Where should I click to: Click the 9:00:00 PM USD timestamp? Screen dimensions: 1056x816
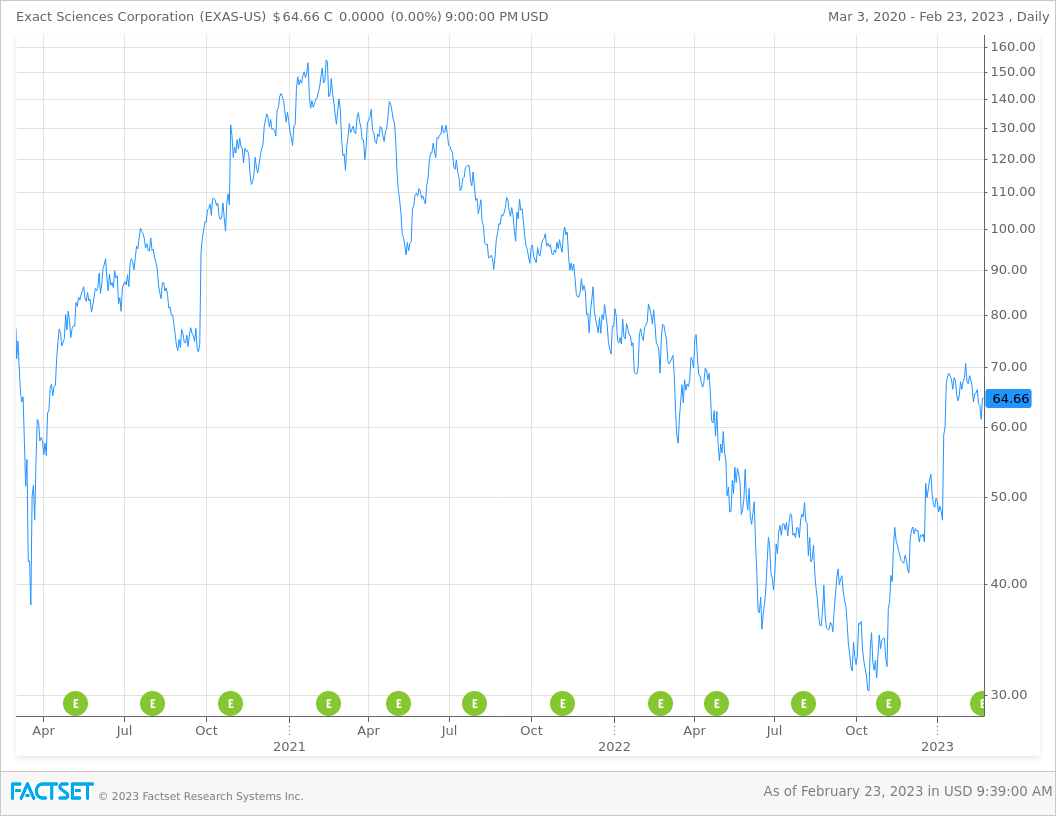[x=496, y=17]
